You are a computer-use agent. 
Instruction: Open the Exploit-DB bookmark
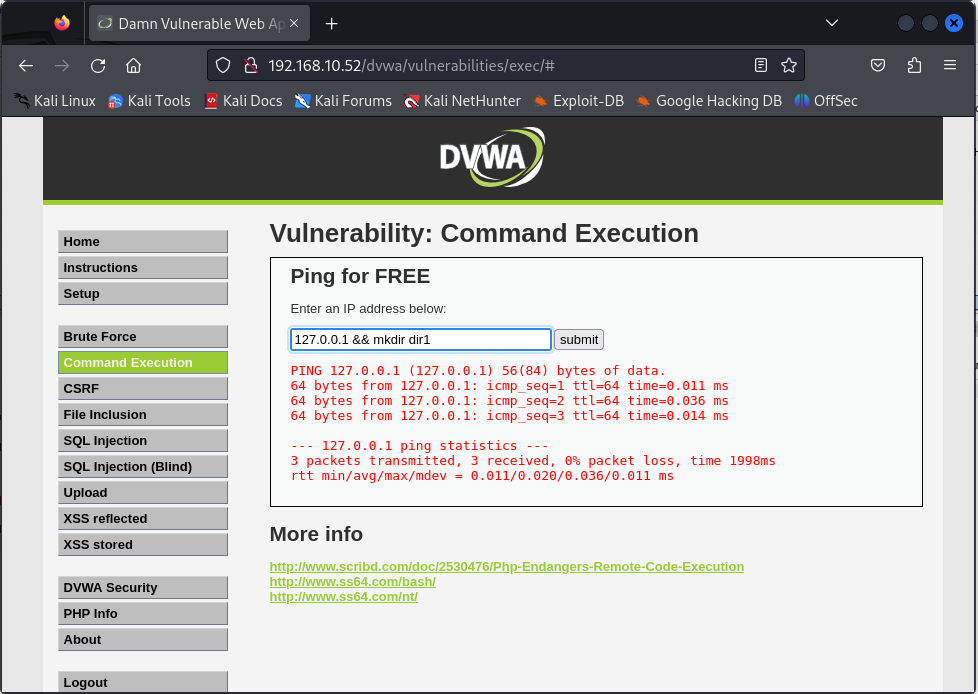coord(578,101)
